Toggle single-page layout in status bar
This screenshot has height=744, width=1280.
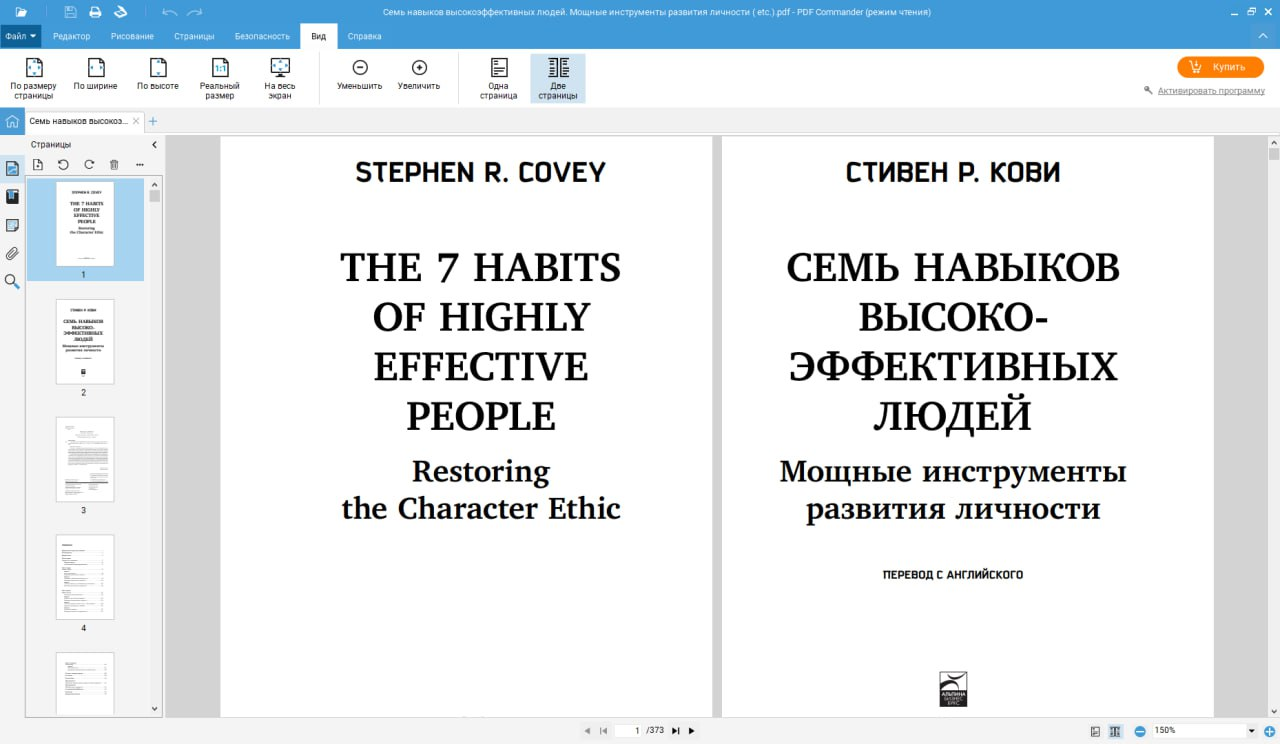click(x=1096, y=731)
